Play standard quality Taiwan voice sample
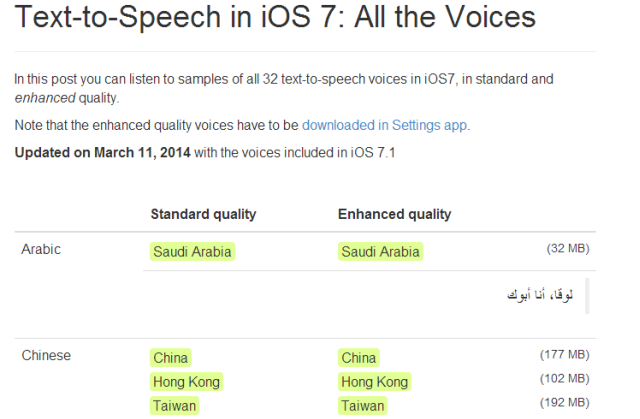Viewport: 640px width, 419px height. point(174,406)
